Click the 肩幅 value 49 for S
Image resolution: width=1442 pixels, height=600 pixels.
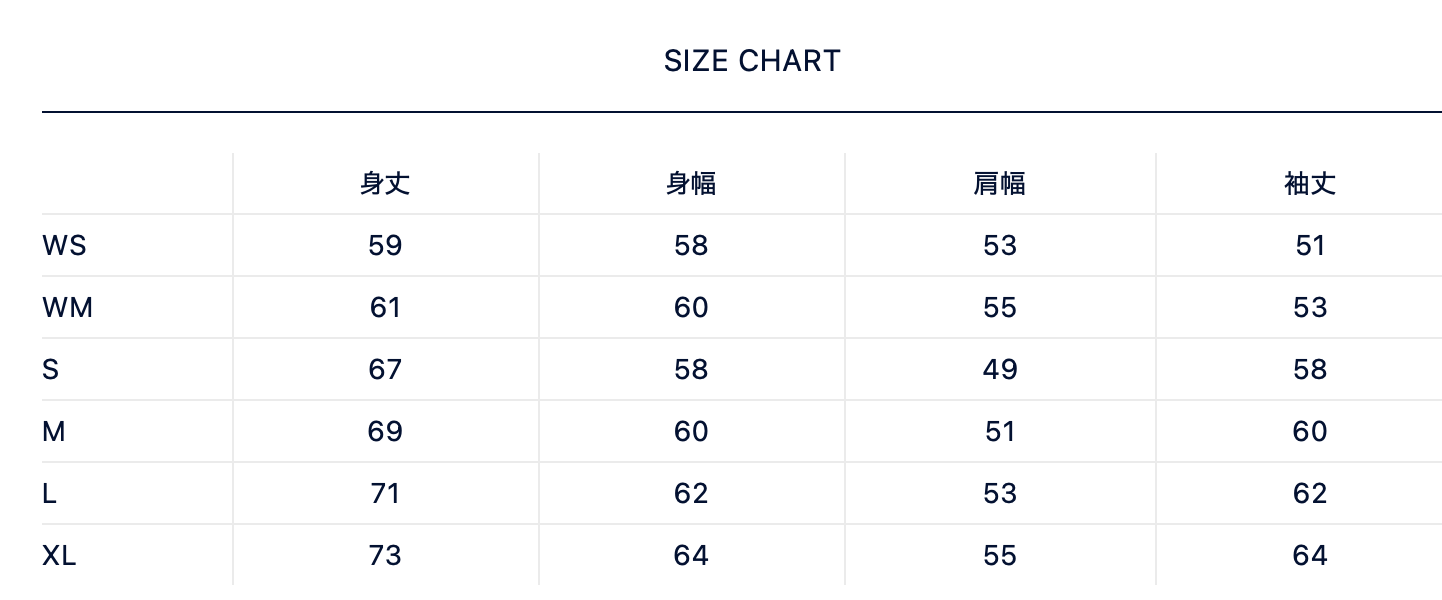[999, 370]
